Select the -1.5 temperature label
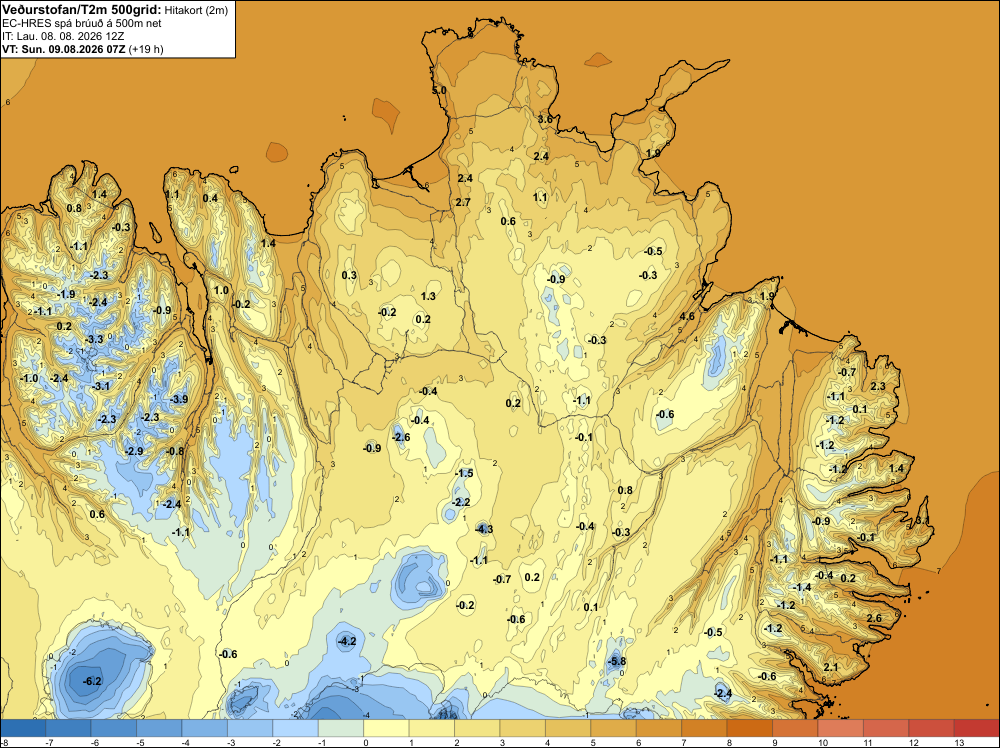This screenshot has width=1000, height=748. pyautogui.click(x=464, y=473)
